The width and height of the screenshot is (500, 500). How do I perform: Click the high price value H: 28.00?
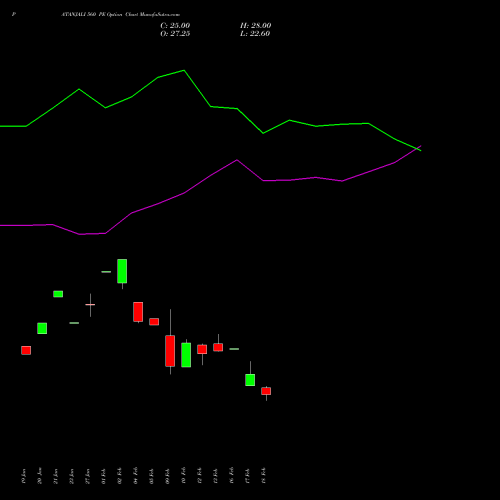pyautogui.click(x=255, y=26)
